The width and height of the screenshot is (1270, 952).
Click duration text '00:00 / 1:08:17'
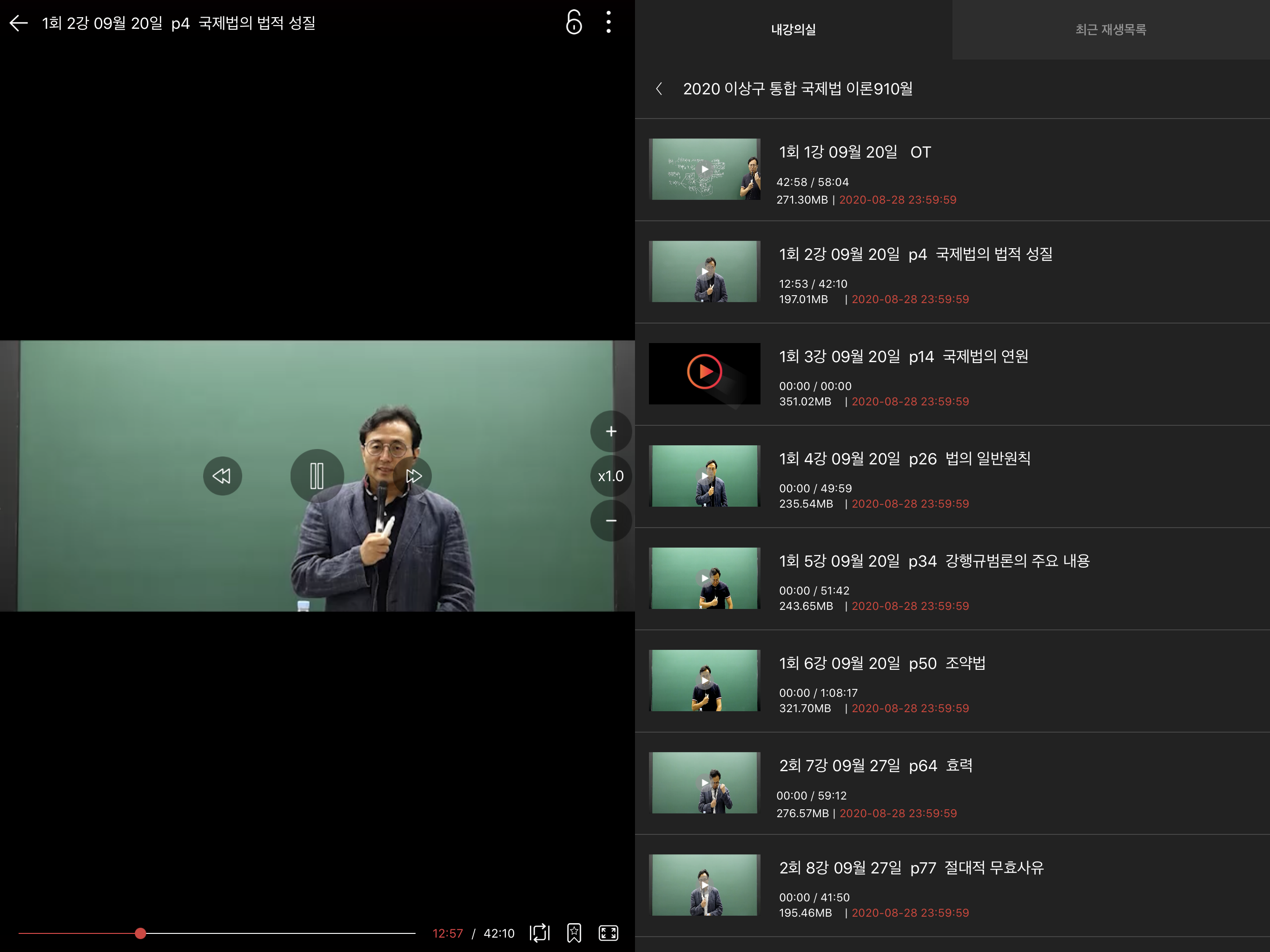(818, 693)
